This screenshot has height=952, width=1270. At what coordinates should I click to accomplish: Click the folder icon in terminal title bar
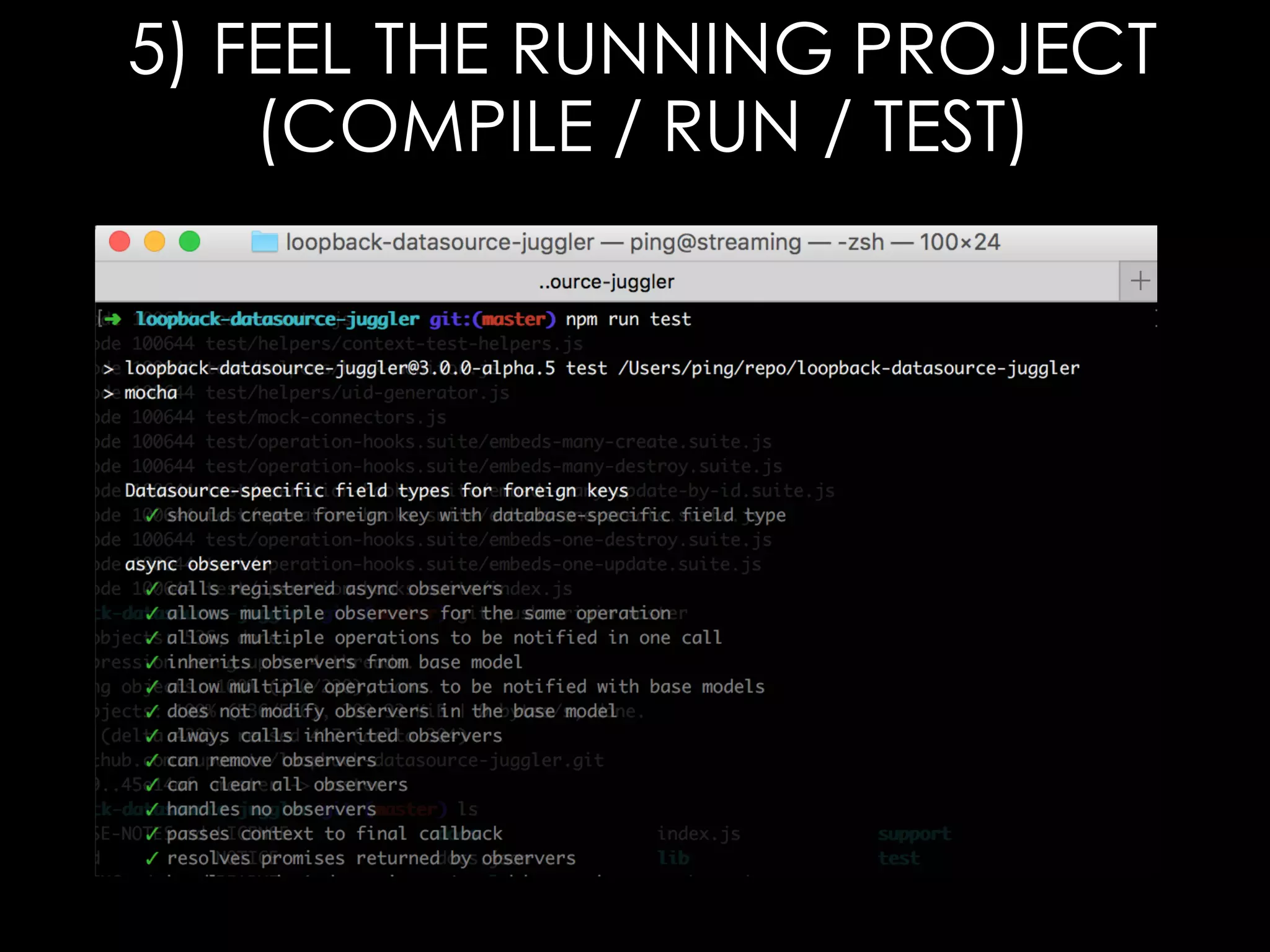(x=265, y=241)
